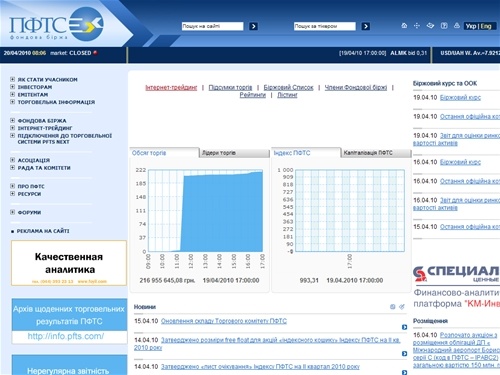Expand ФОРУМИ plus icon
The image size is (500, 375).
(x=12, y=212)
